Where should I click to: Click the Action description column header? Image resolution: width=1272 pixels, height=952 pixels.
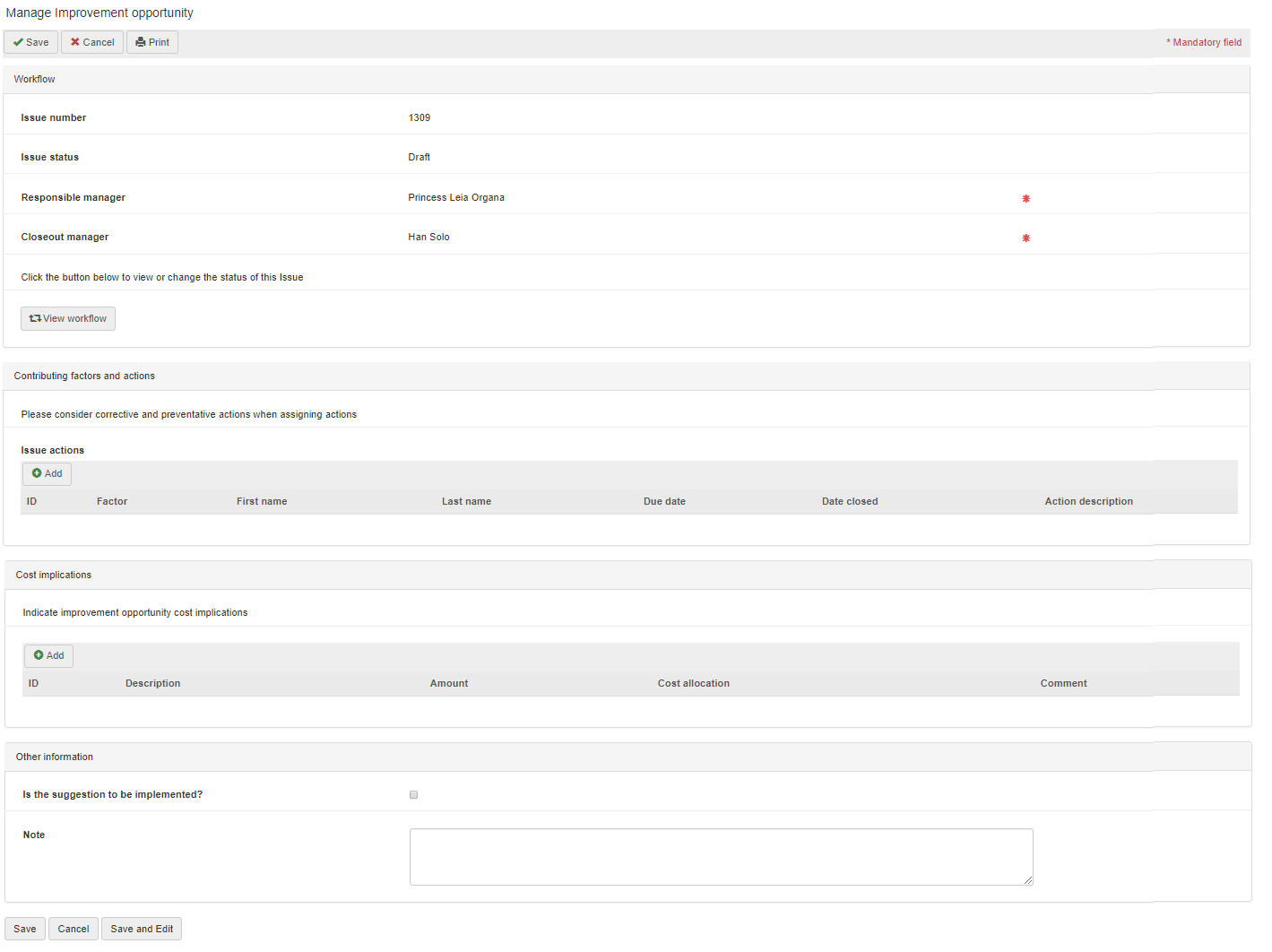(x=1088, y=501)
